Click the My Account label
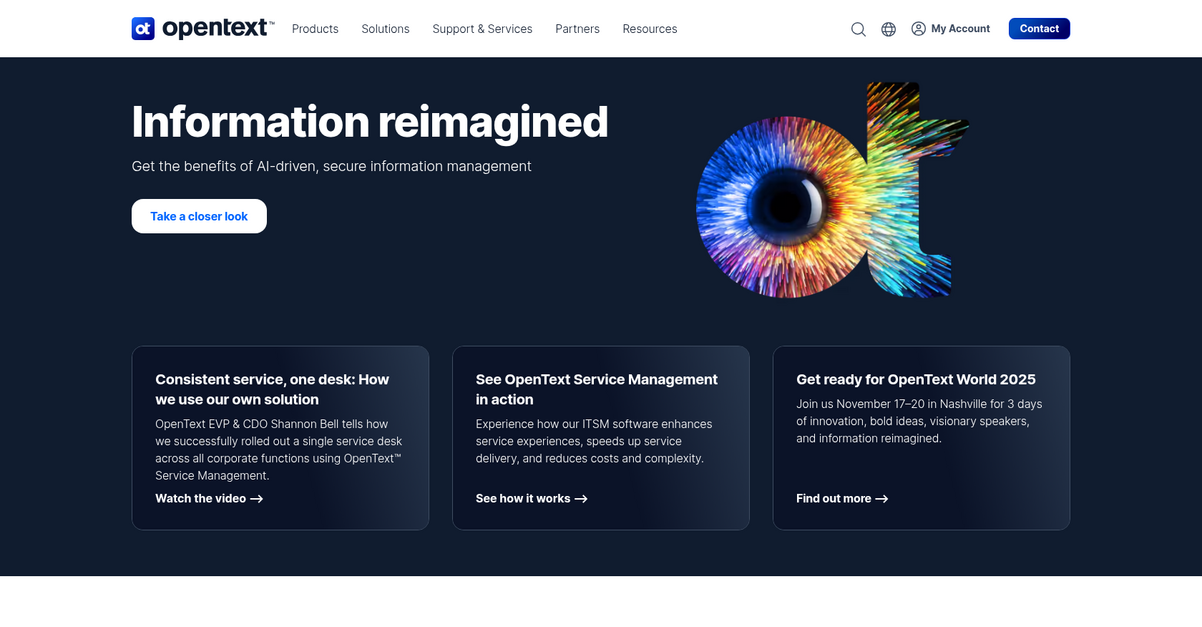Image resolution: width=1202 pixels, height=627 pixels. coord(960,29)
